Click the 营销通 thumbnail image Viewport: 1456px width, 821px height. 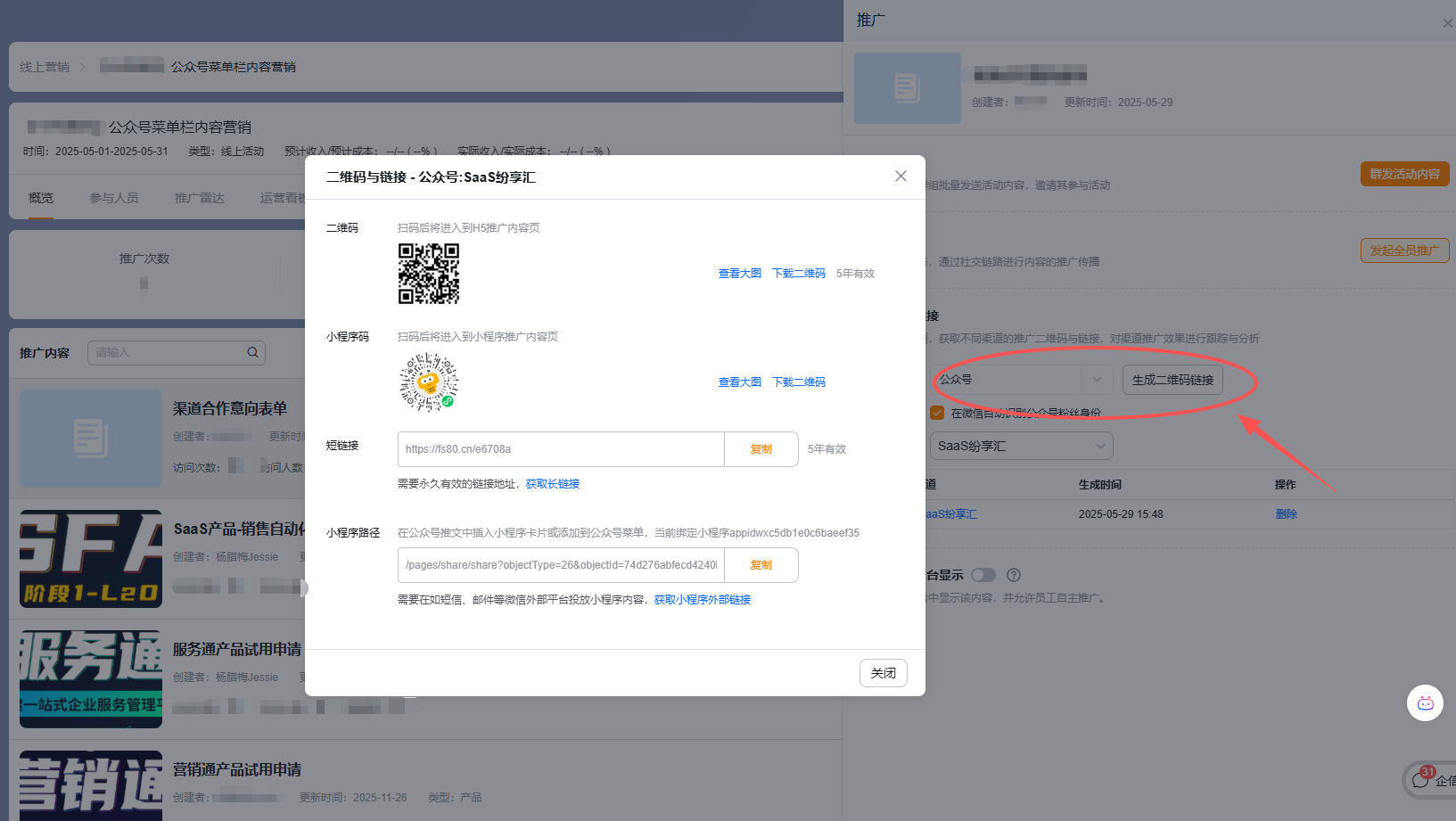(91, 785)
